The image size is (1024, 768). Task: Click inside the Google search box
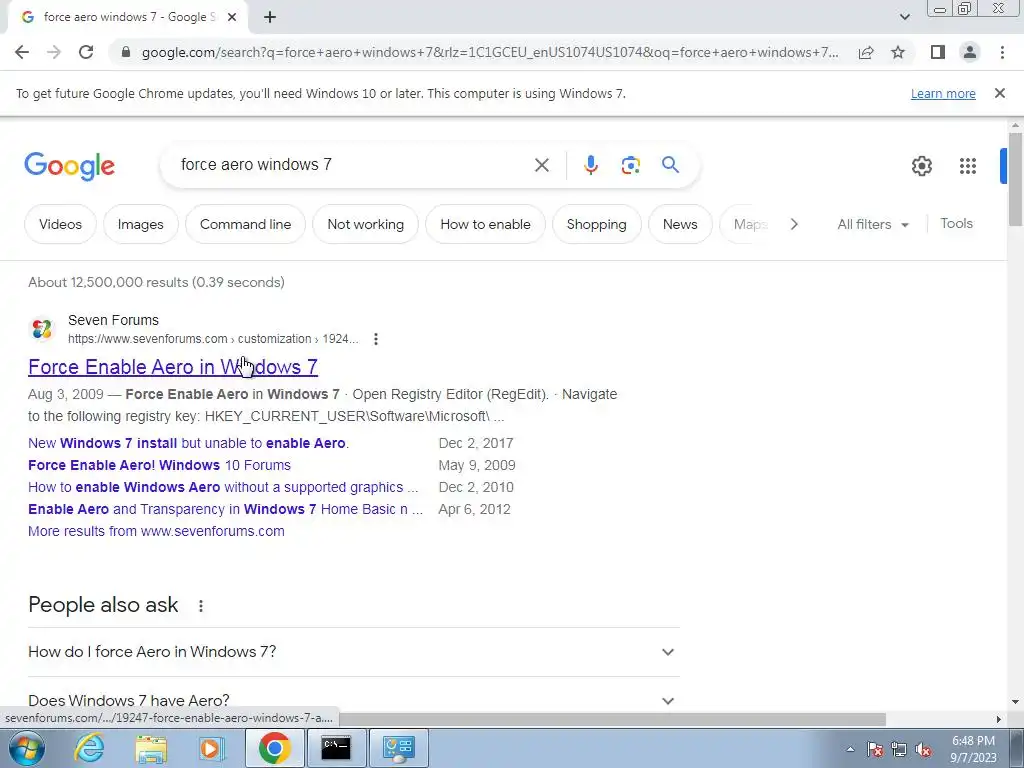tap(353, 165)
